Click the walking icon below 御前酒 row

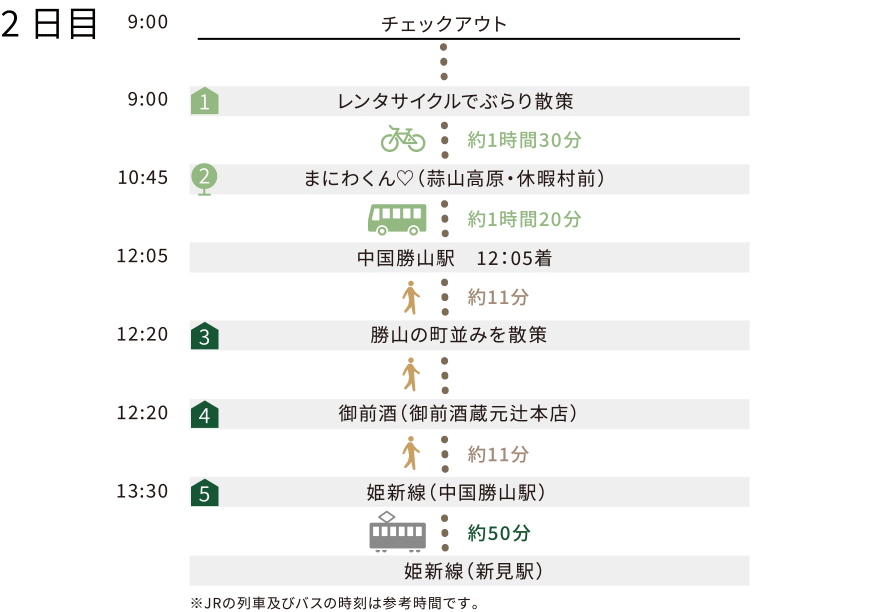(x=410, y=453)
